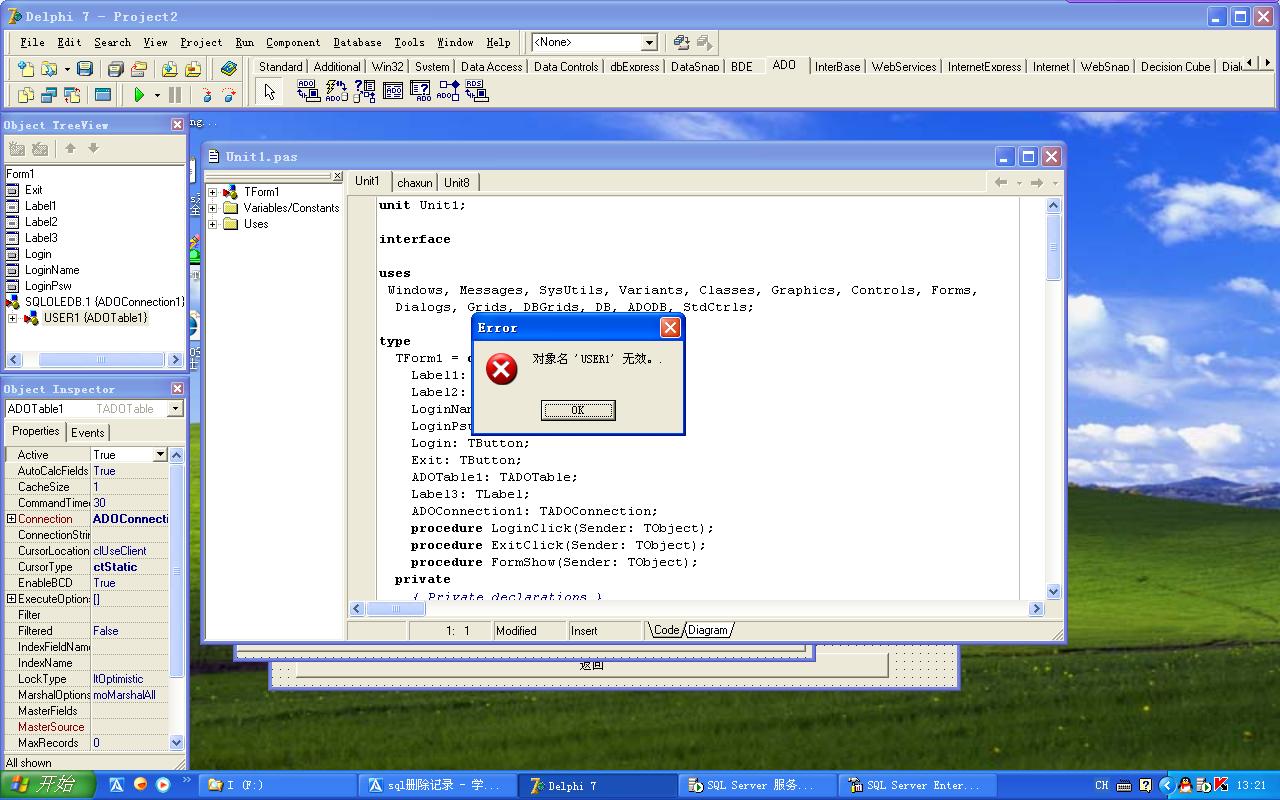This screenshot has height=800, width=1280.
Task: Select the ADOConnection component icon
Action: click(x=308, y=92)
